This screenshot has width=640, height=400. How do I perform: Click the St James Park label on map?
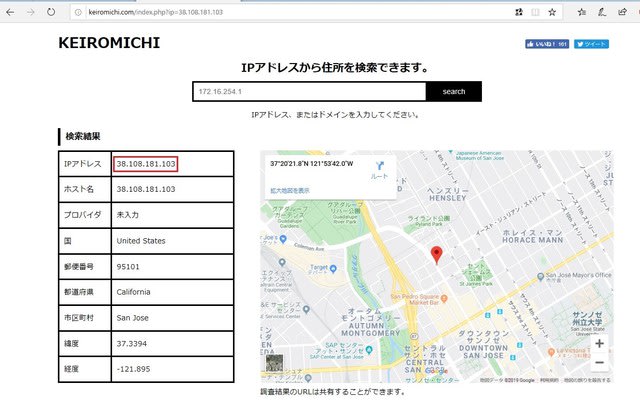[476, 284]
